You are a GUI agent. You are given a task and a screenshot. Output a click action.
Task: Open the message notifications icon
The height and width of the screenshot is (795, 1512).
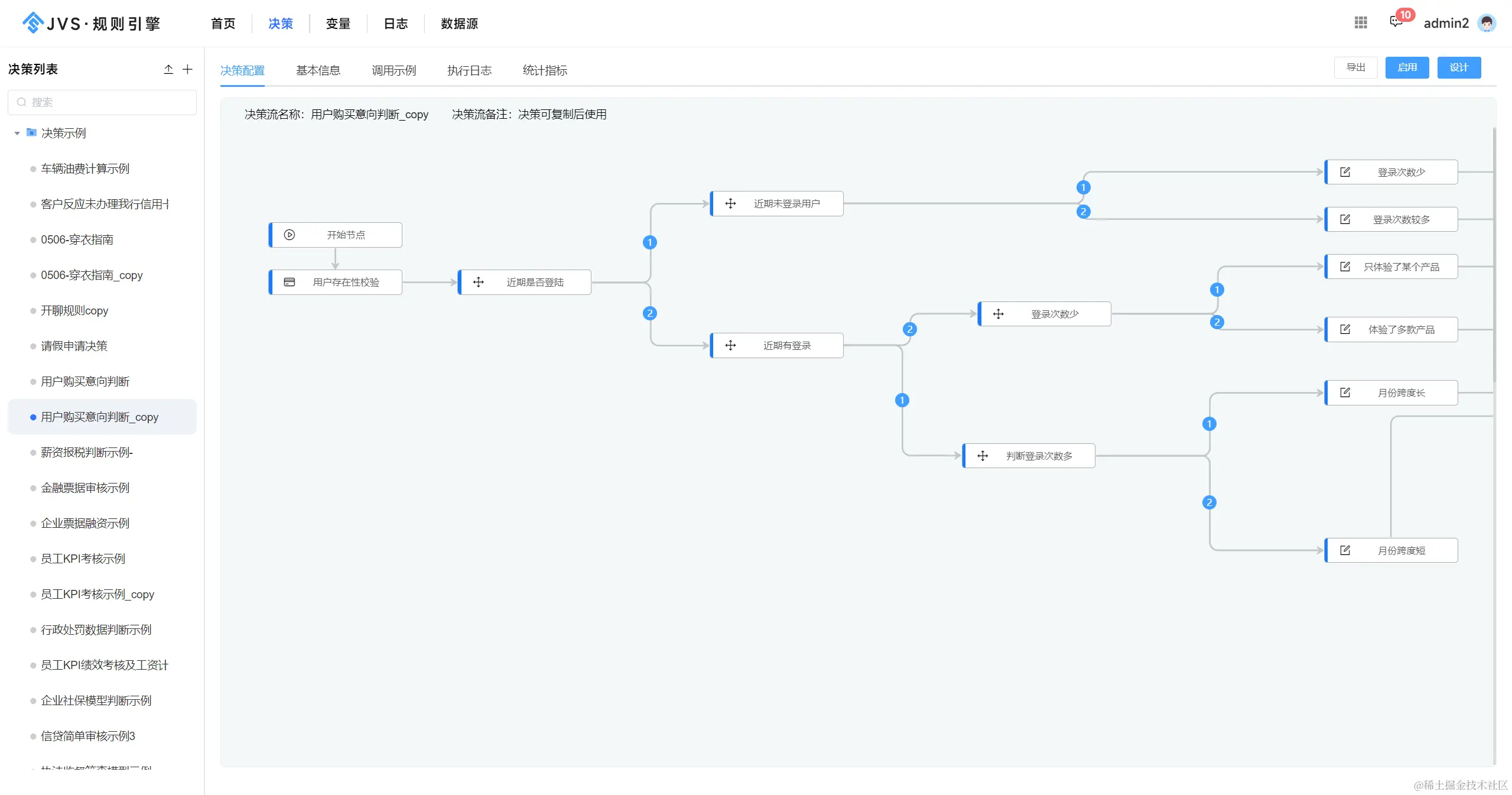tap(1396, 22)
